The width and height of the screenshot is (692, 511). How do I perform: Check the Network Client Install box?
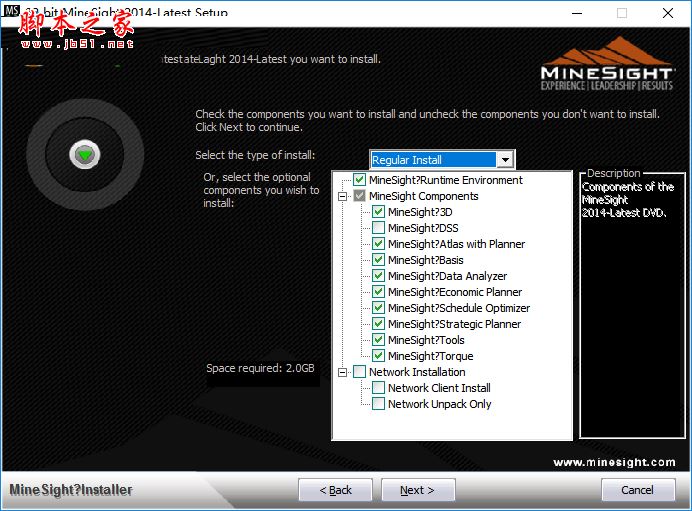(378, 388)
